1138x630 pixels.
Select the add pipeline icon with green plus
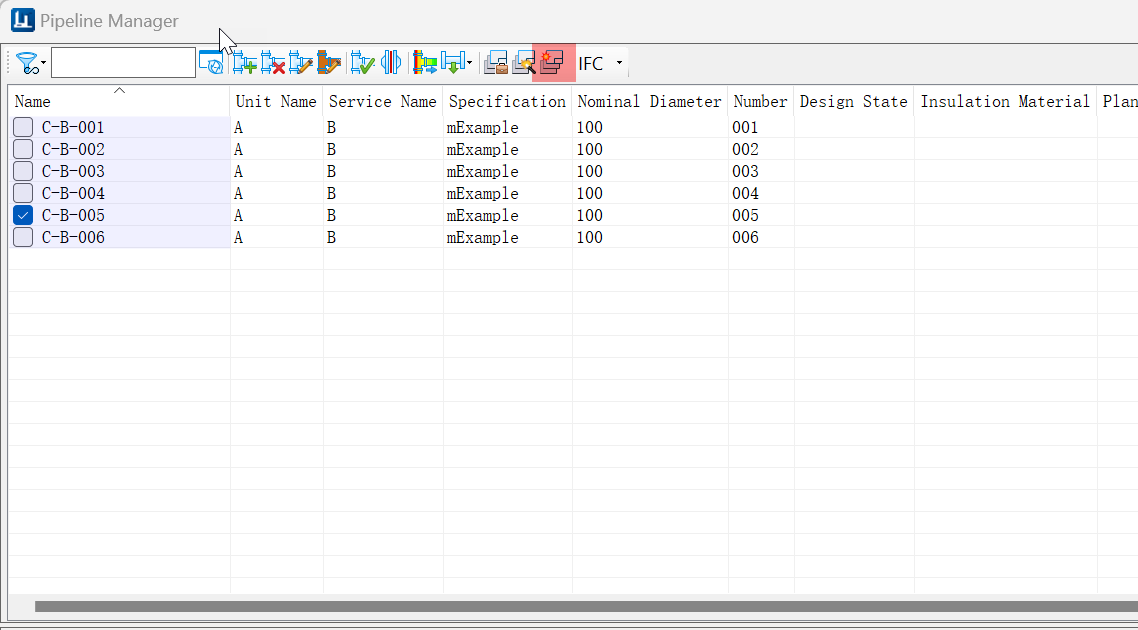(243, 62)
